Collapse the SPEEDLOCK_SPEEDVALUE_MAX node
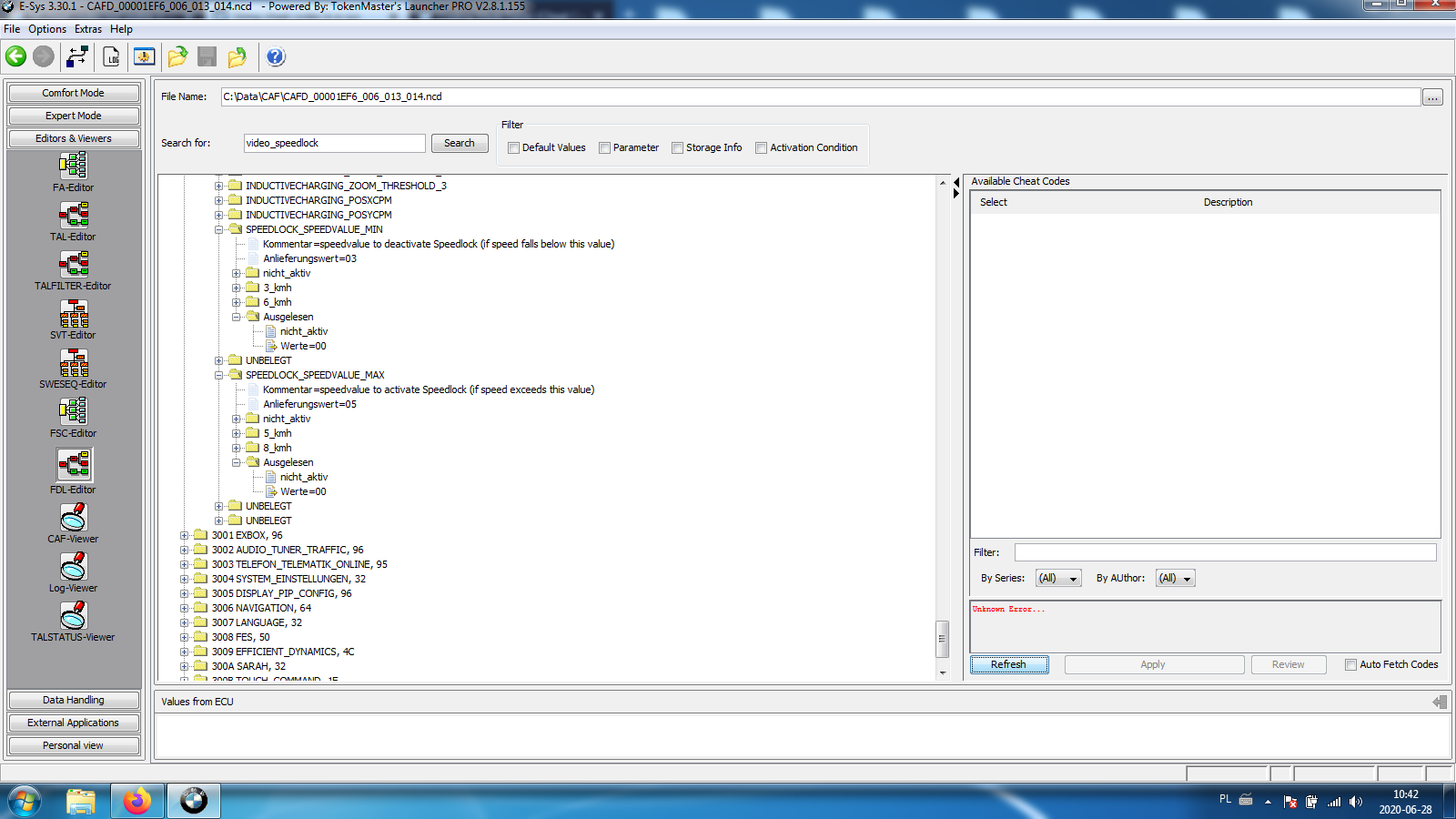 tap(219, 375)
